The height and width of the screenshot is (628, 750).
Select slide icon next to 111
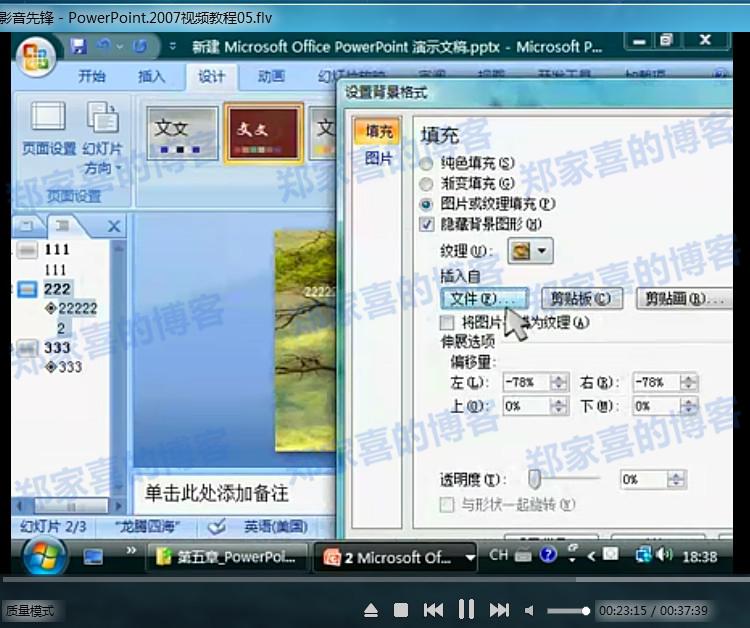27,250
